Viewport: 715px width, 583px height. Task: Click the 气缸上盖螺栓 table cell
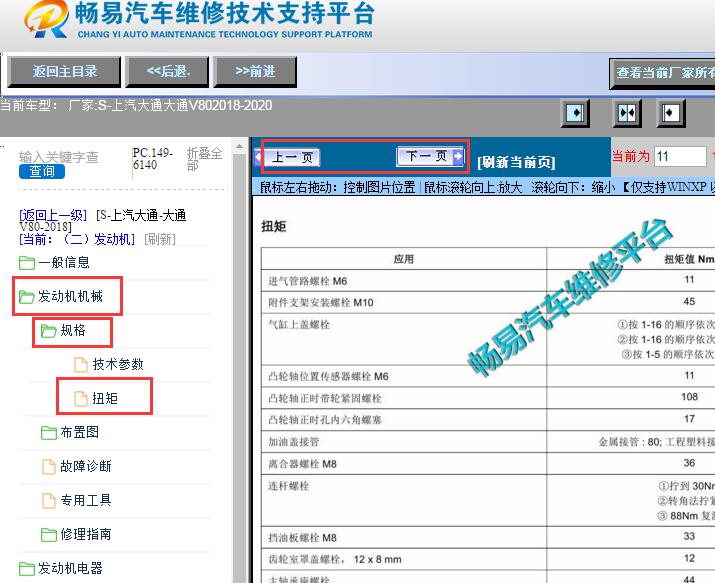coord(404,339)
